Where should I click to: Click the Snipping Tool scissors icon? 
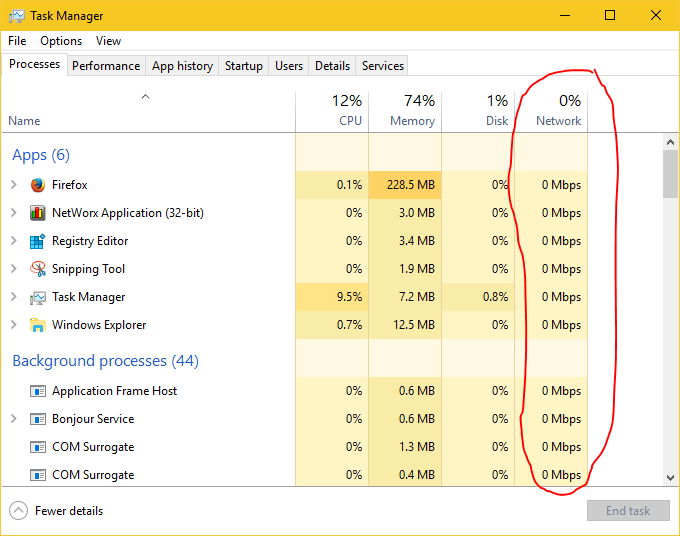click(38, 269)
